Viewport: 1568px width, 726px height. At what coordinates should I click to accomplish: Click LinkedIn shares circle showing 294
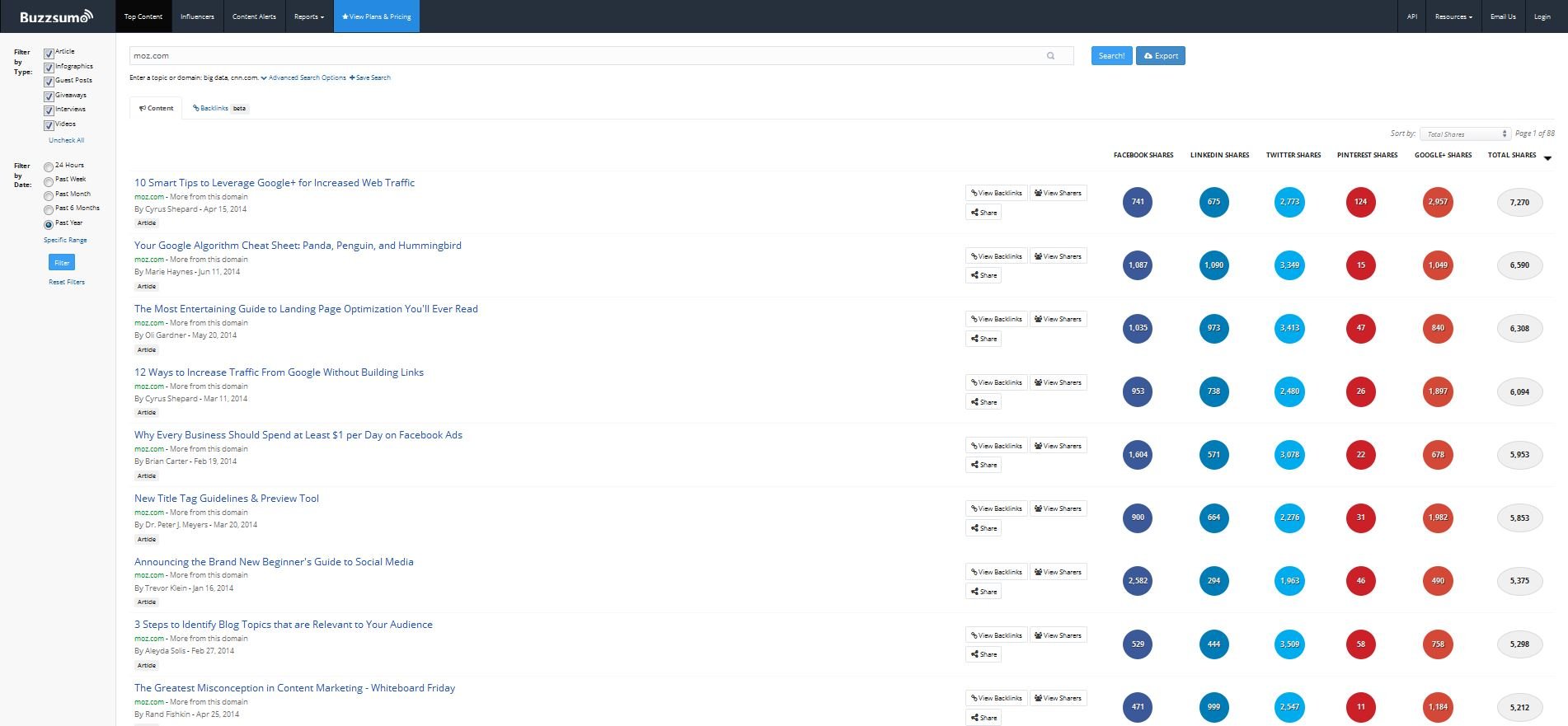pyautogui.click(x=1214, y=581)
